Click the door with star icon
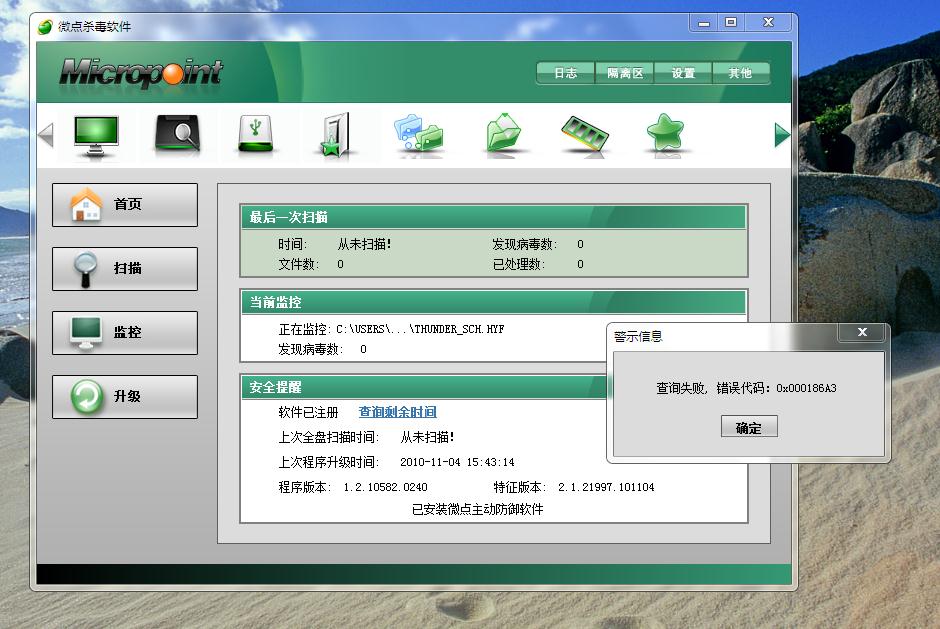The width and height of the screenshot is (940, 629). pos(335,135)
